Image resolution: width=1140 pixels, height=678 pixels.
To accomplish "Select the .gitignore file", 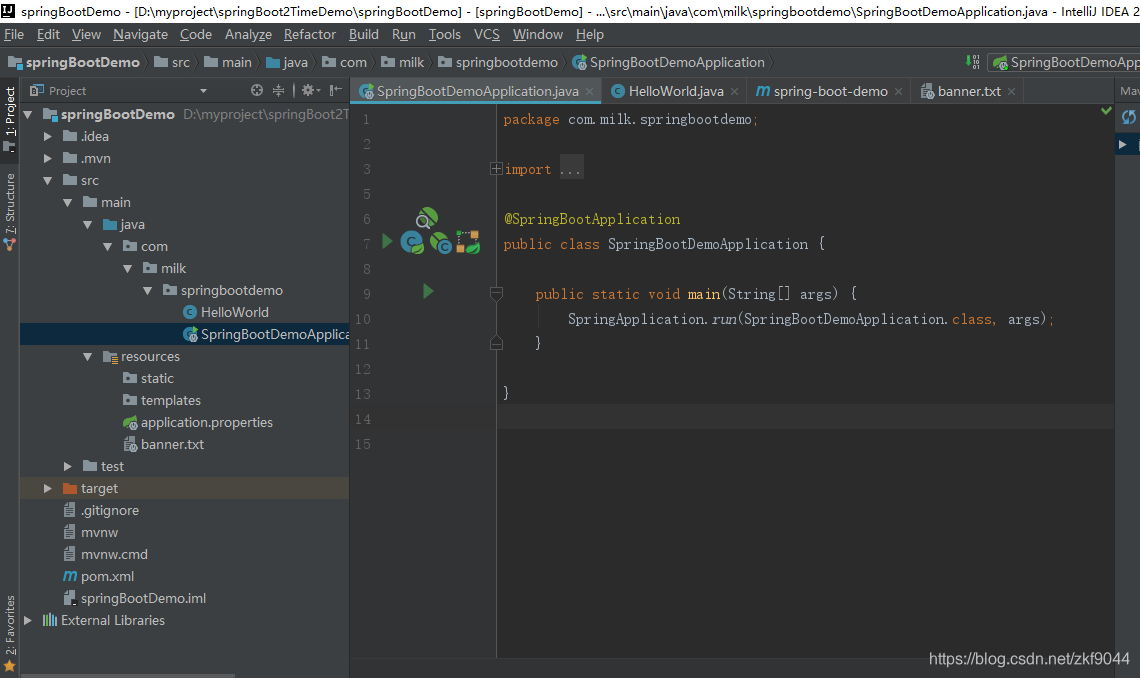I will pos(101,511).
